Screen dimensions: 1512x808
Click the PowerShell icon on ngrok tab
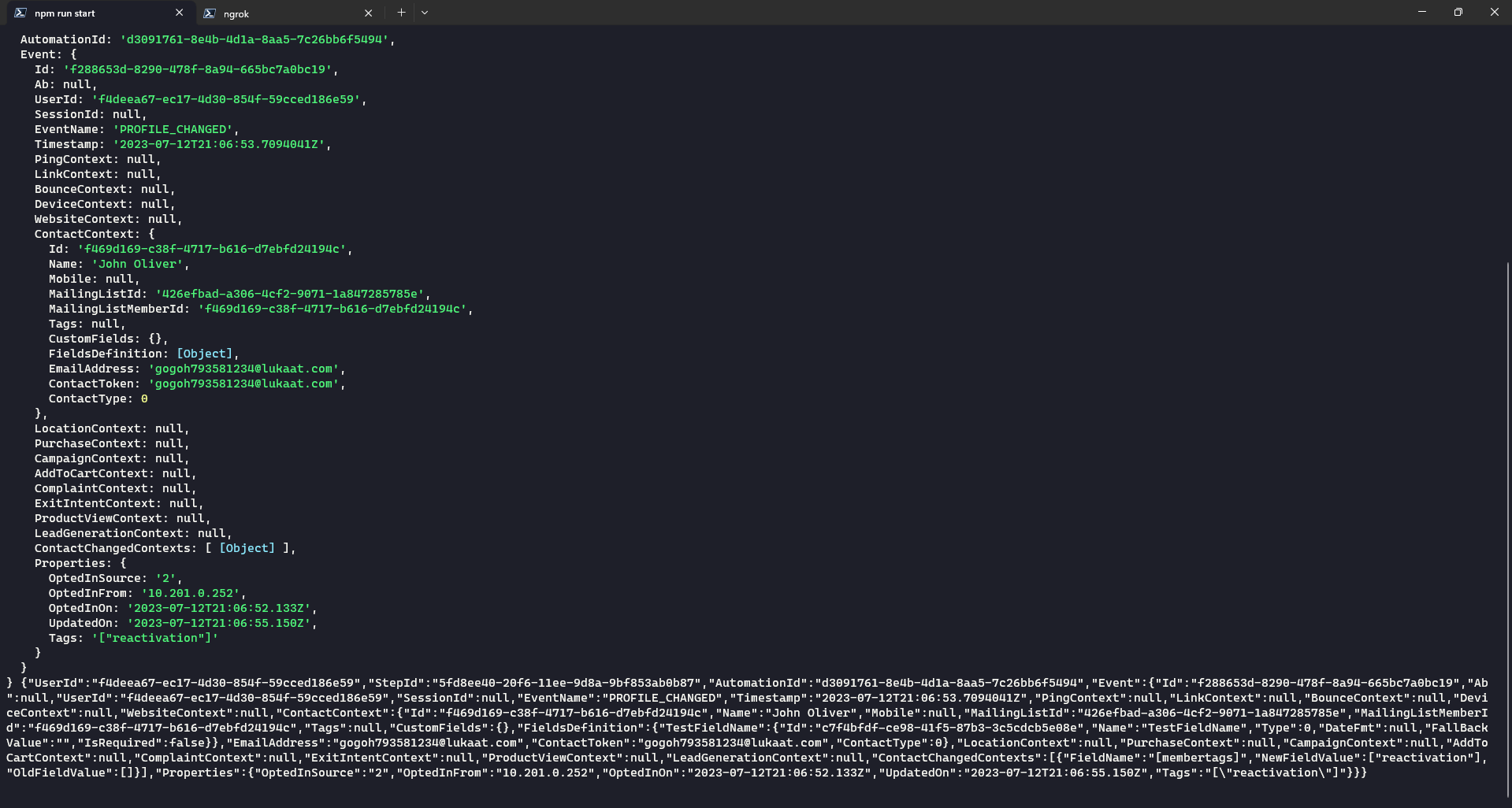(210, 13)
